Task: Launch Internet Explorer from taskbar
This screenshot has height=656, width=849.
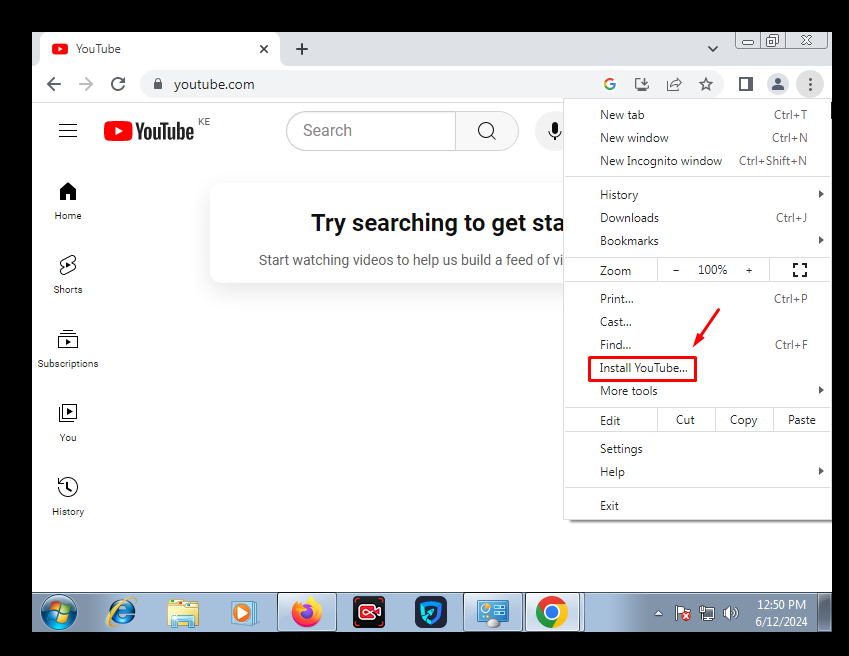Action: [121, 612]
